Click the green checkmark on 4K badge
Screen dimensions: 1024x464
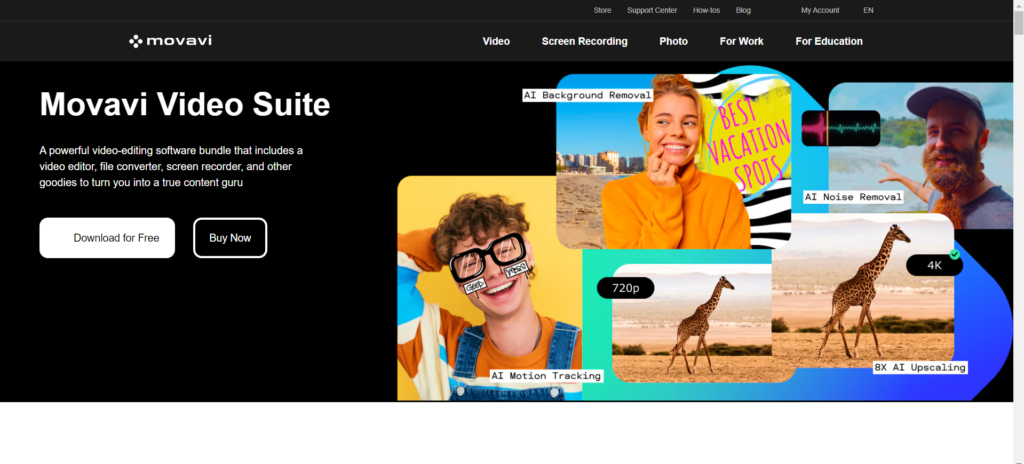[955, 254]
